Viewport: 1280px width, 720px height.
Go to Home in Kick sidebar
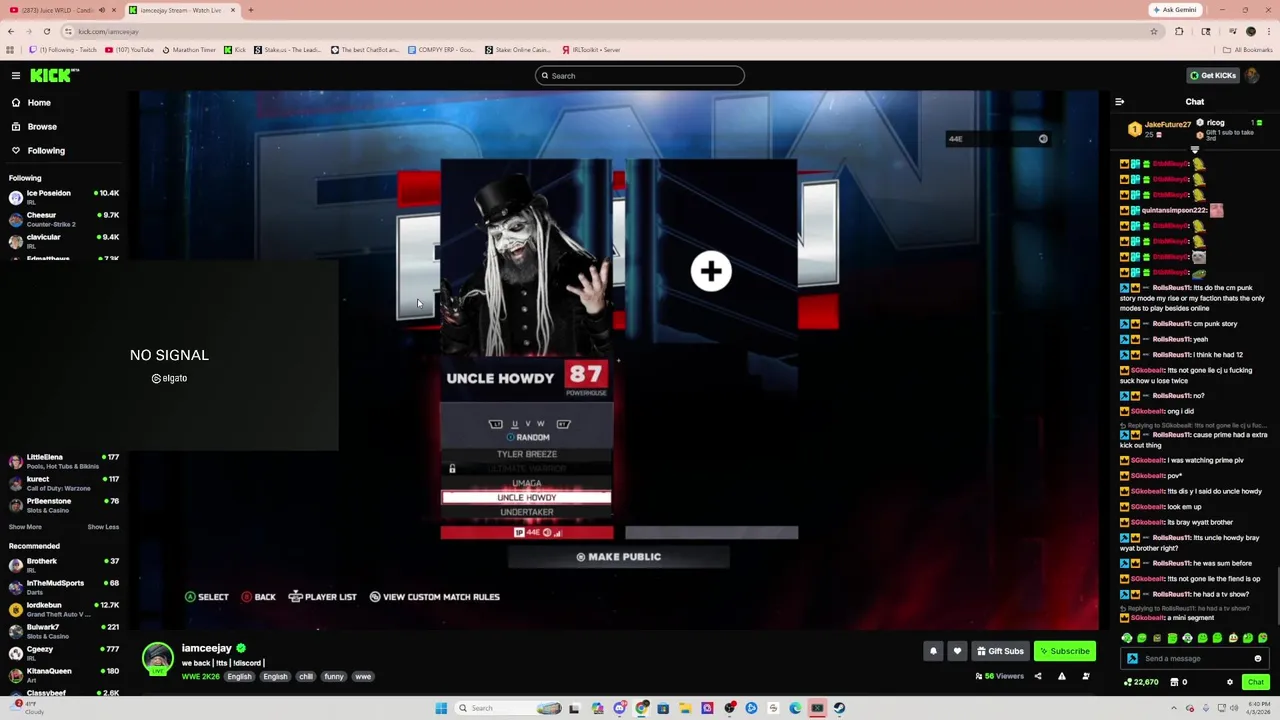39,102
